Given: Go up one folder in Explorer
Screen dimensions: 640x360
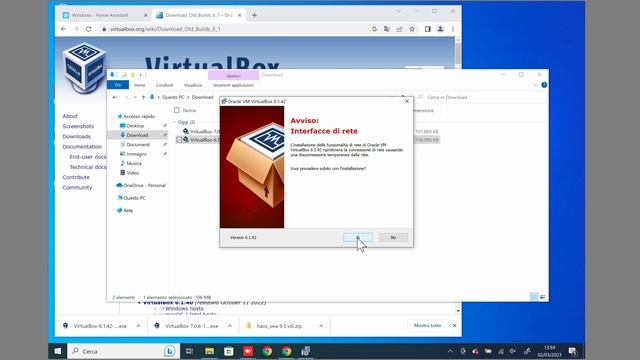Looking at the screenshot, I should point(143,97).
